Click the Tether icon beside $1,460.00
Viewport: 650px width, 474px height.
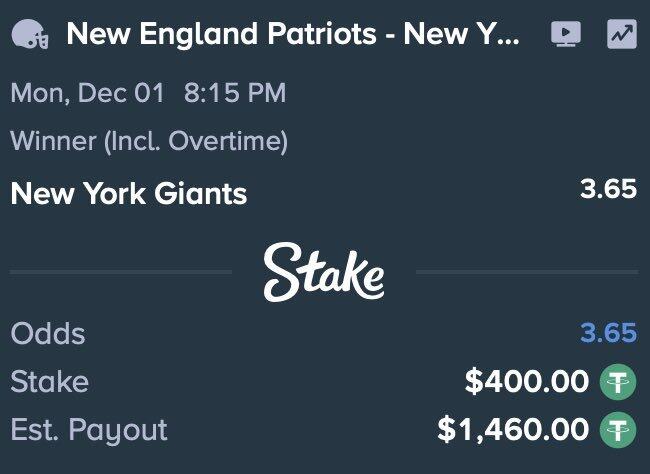pos(617,430)
